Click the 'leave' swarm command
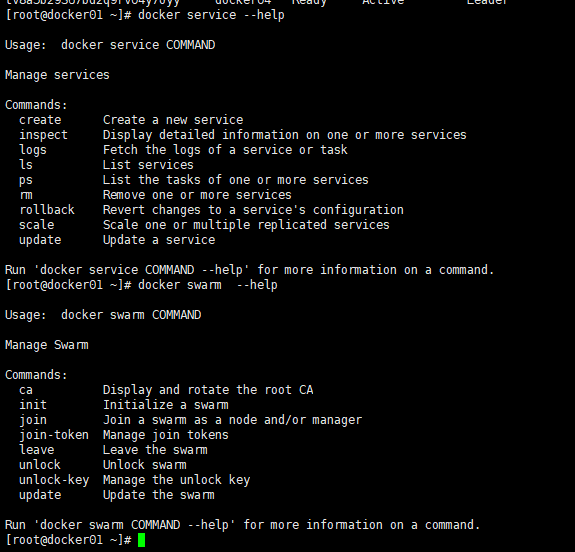575x552 pixels. pyautogui.click(x=37, y=450)
